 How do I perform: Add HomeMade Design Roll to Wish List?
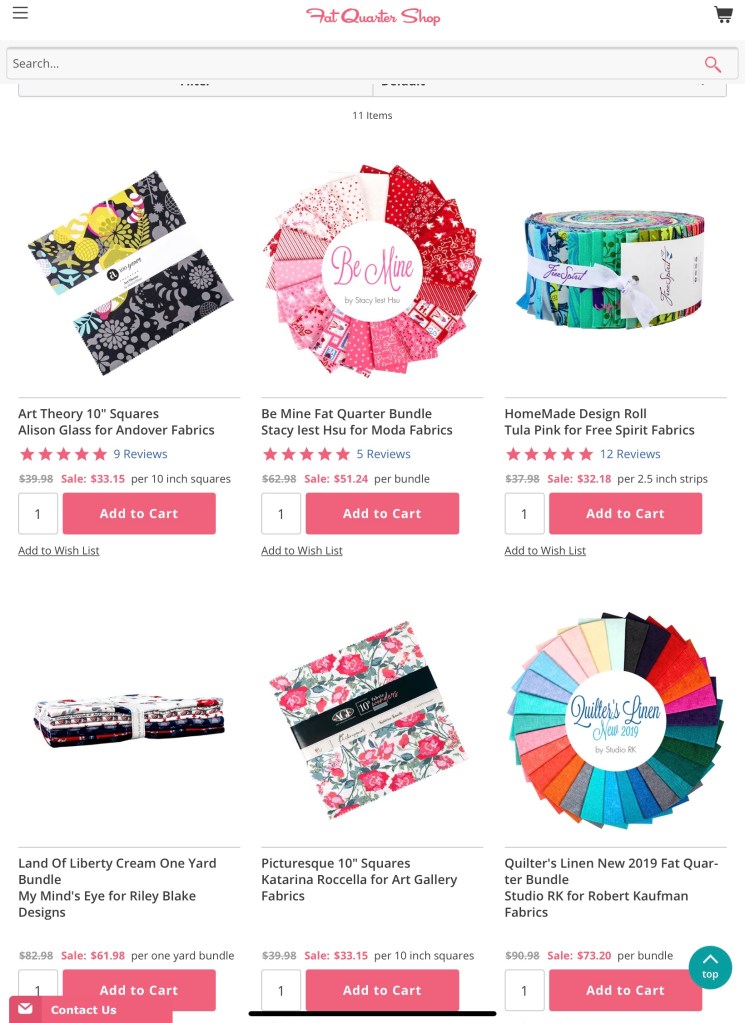(545, 551)
